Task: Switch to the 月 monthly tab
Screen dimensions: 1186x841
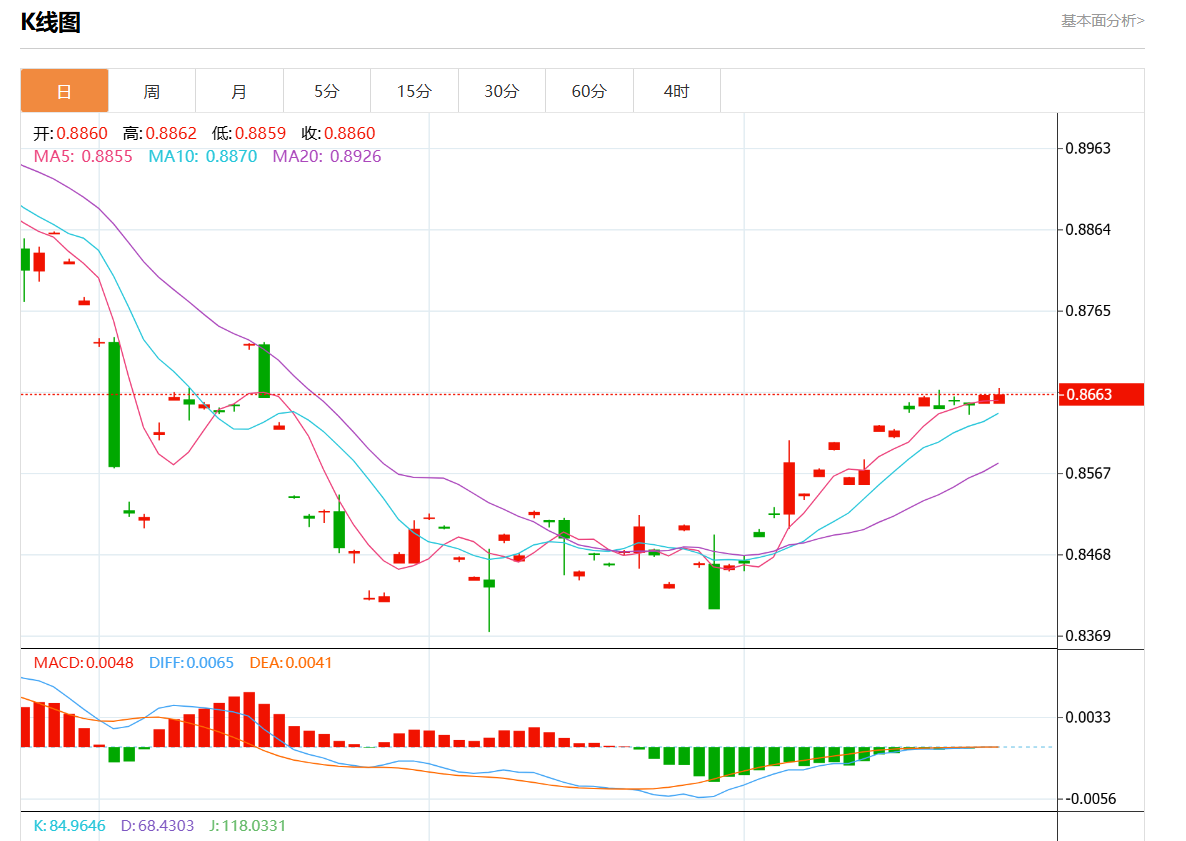Action: [x=239, y=92]
